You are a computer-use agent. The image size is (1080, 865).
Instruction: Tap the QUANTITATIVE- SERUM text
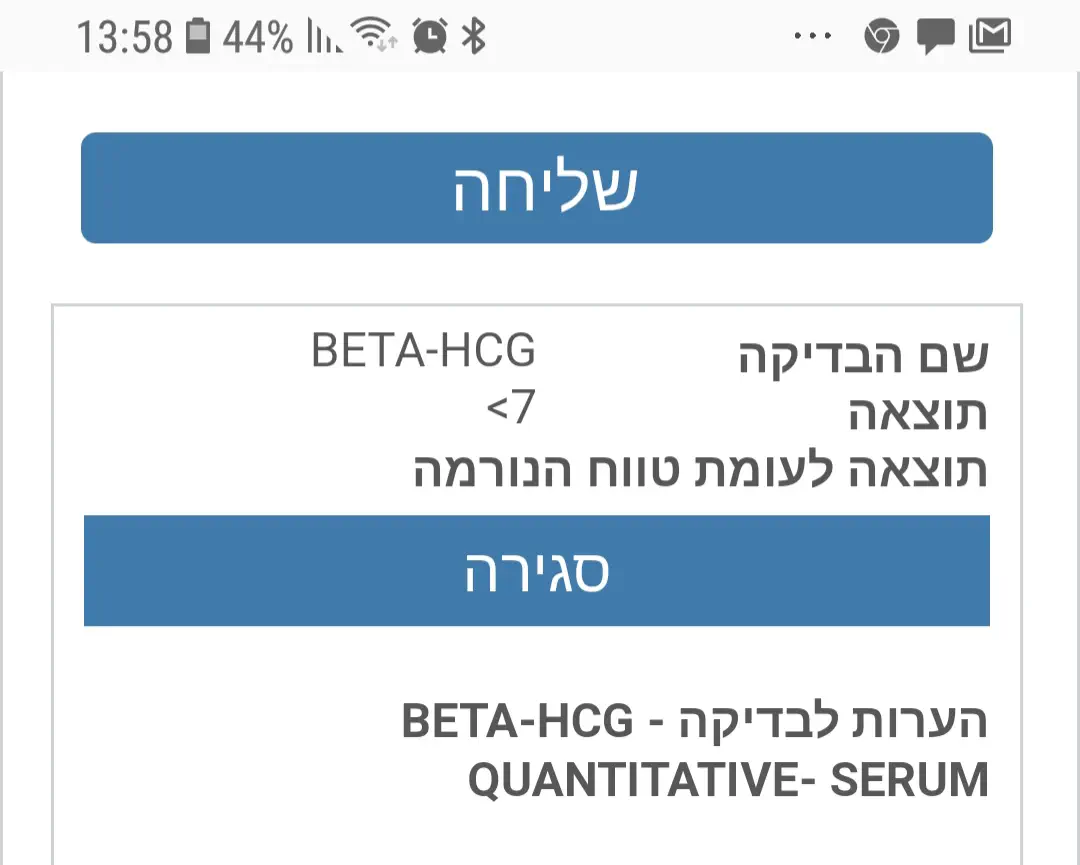(x=727, y=781)
